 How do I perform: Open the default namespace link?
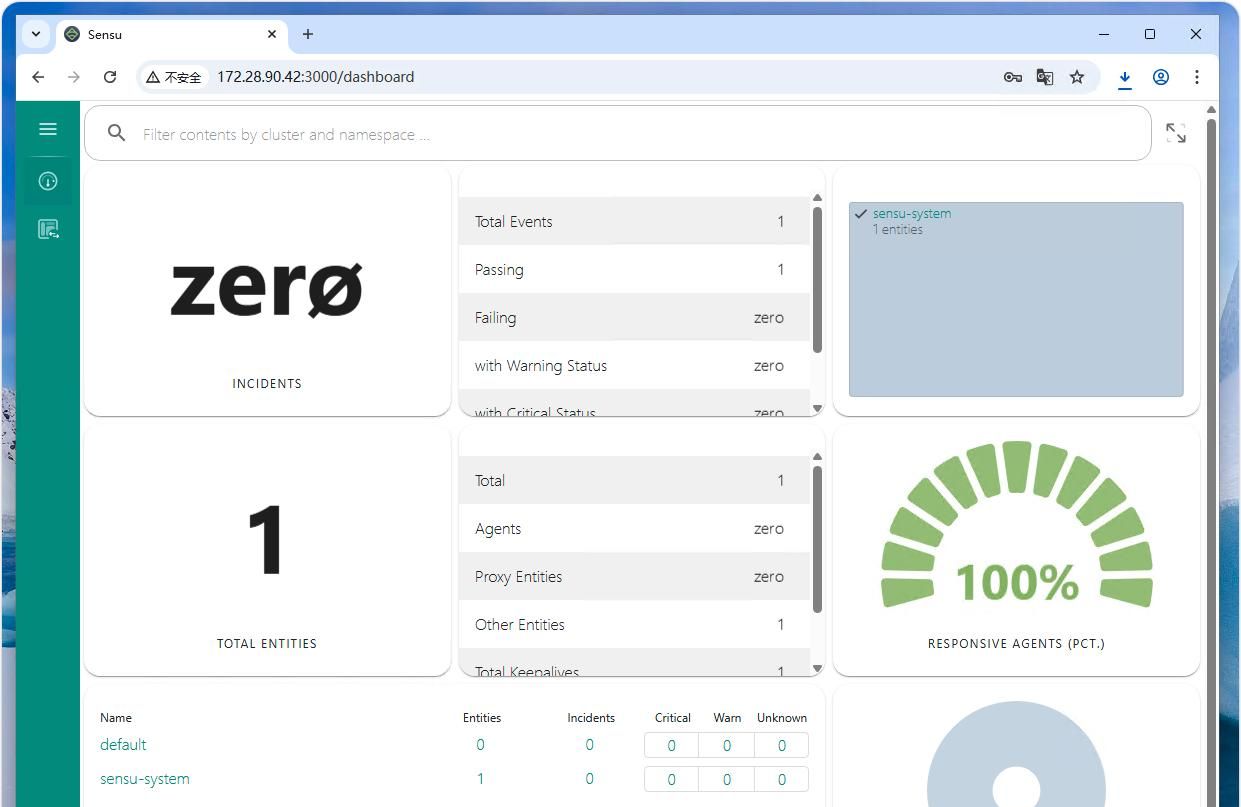[x=123, y=744]
